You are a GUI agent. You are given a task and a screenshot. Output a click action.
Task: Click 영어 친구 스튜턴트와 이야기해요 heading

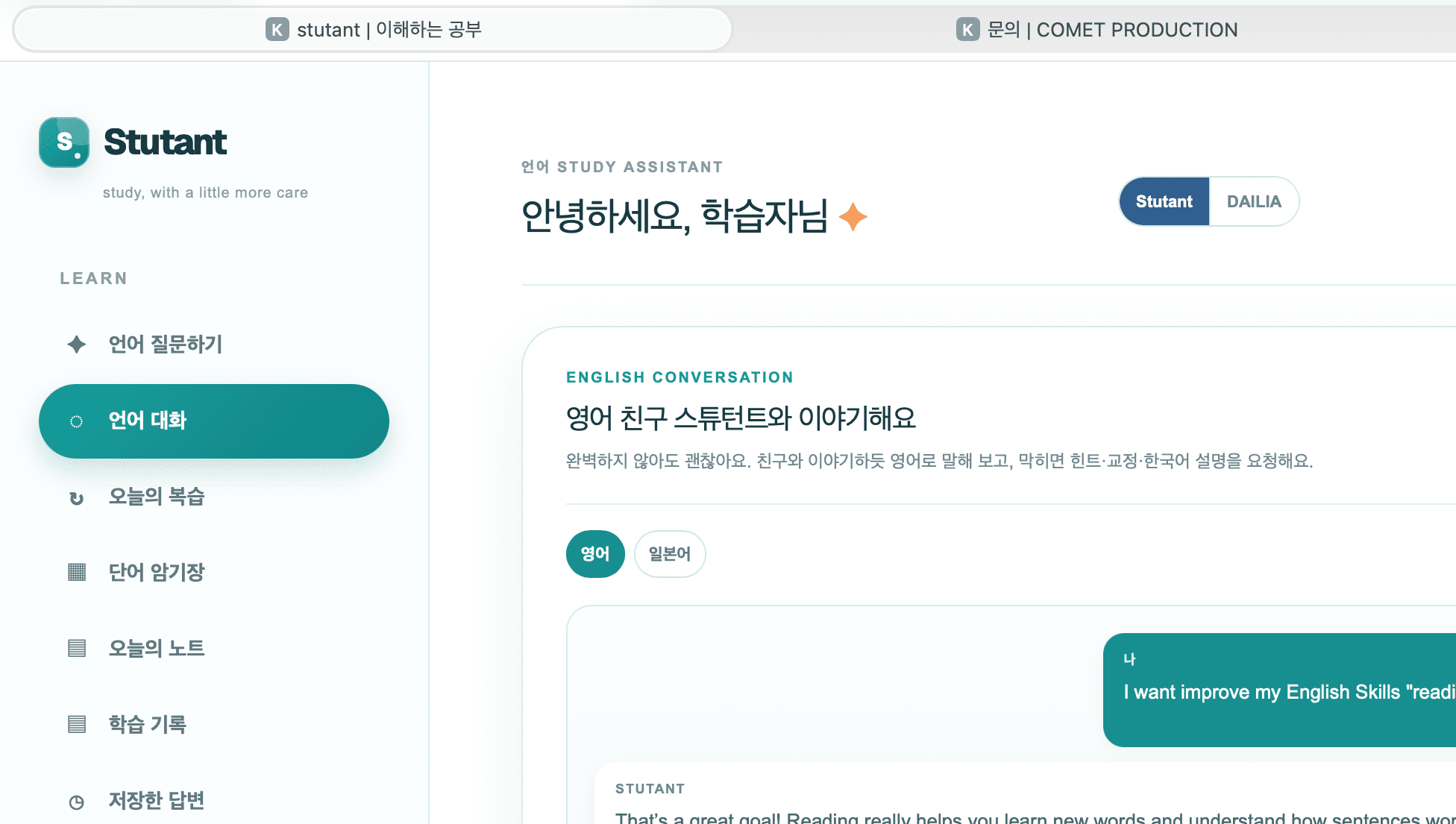click(741, 418)
